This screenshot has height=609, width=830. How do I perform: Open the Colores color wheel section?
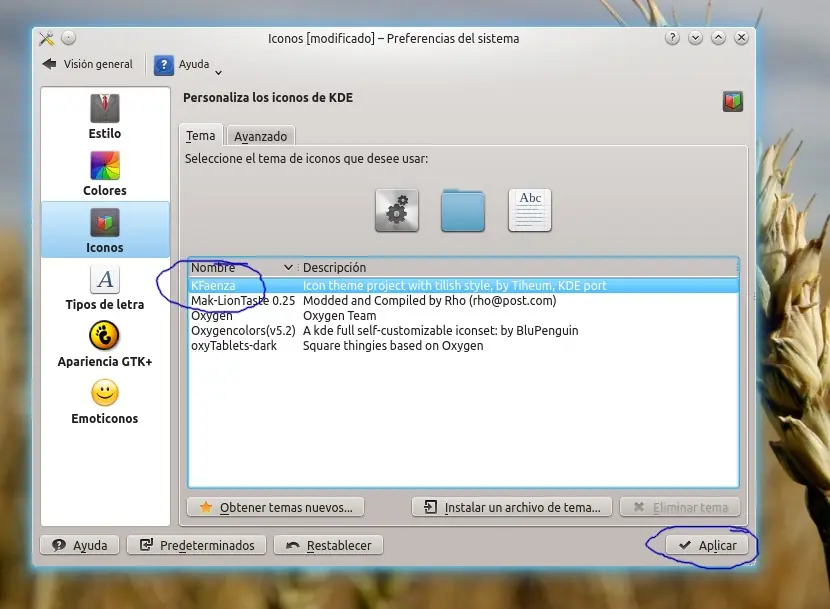(105, 174)
